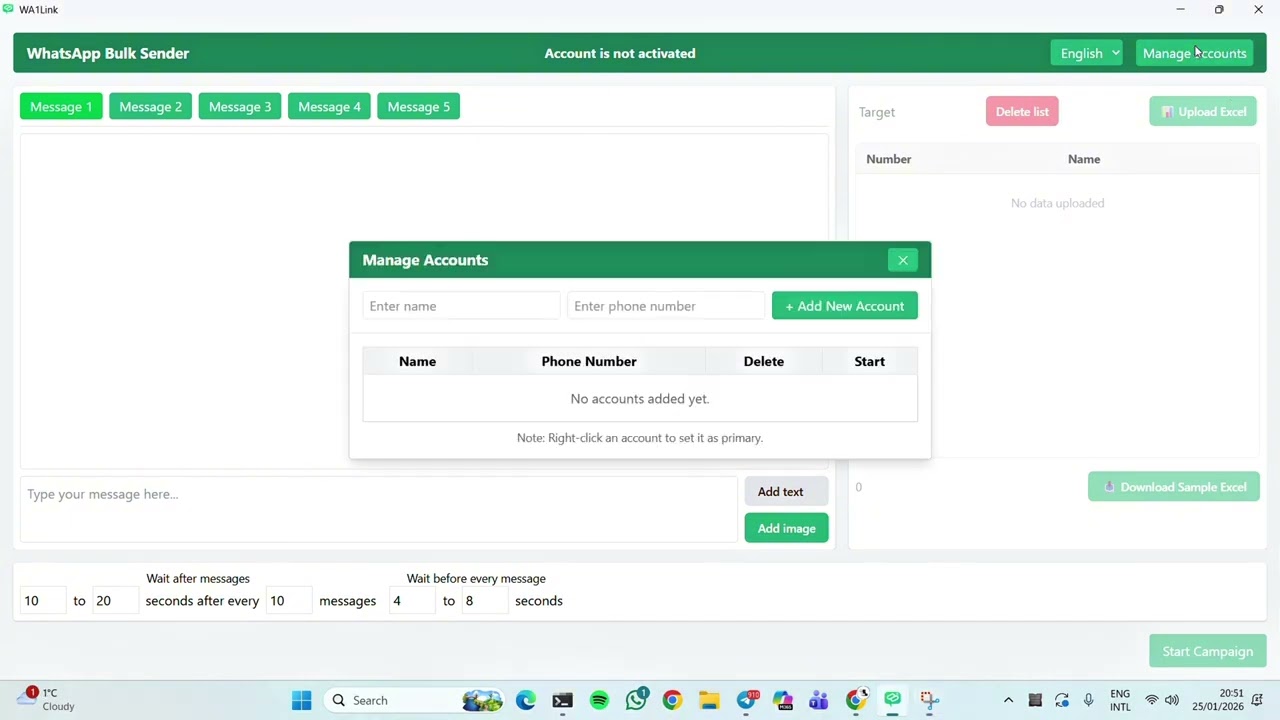Switch to the Message 1 tab
Viewport: 1280px width, 720px height.
tap(61, 107)
